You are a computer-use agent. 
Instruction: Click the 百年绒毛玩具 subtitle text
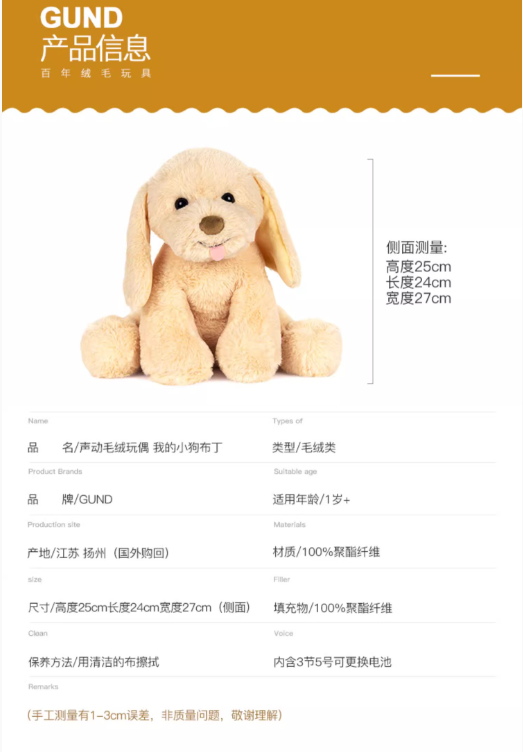click(x=96, y=73)
